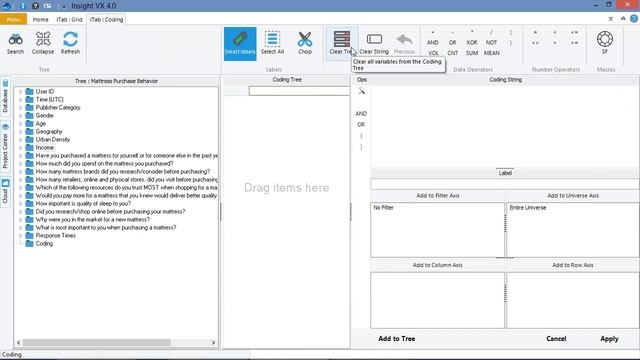The height and width of the screenshot is (360, 640).
Task: Switch to the Home ribbon tab
Action: [x=40, y=19]
